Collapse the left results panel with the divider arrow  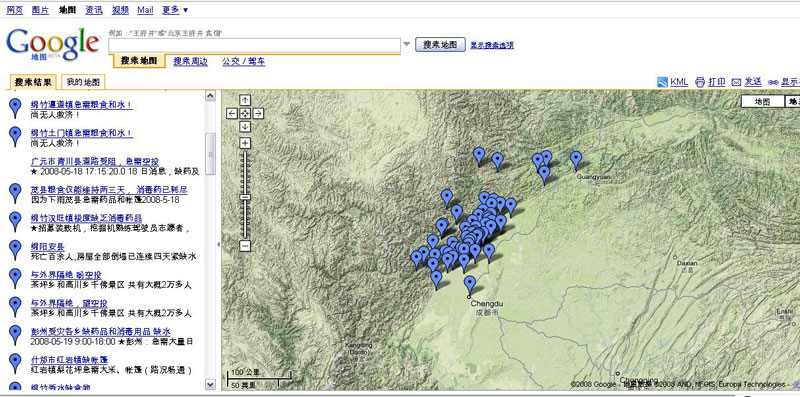click(x=218, y=245)
